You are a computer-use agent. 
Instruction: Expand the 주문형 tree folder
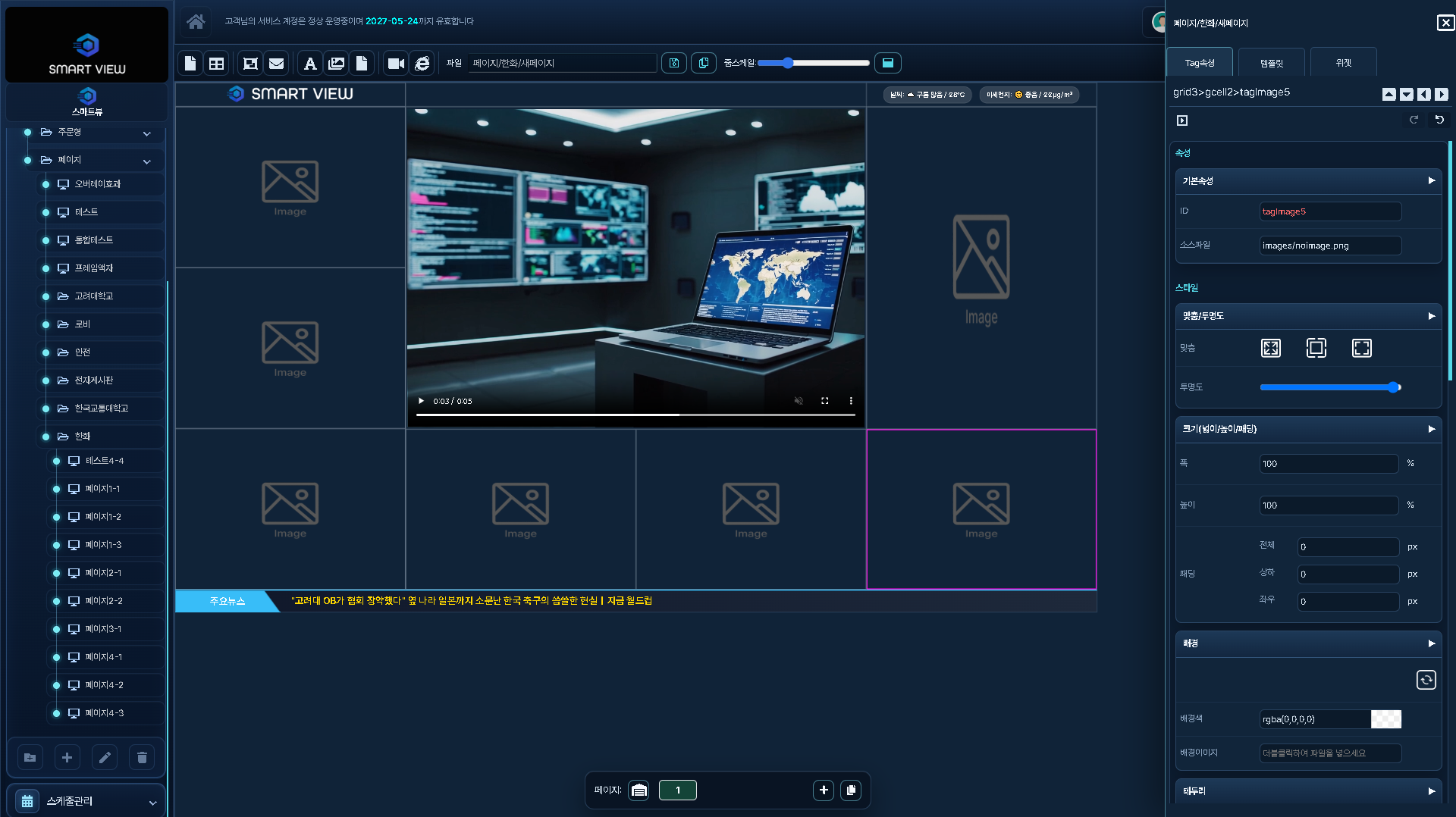[147, 133]
